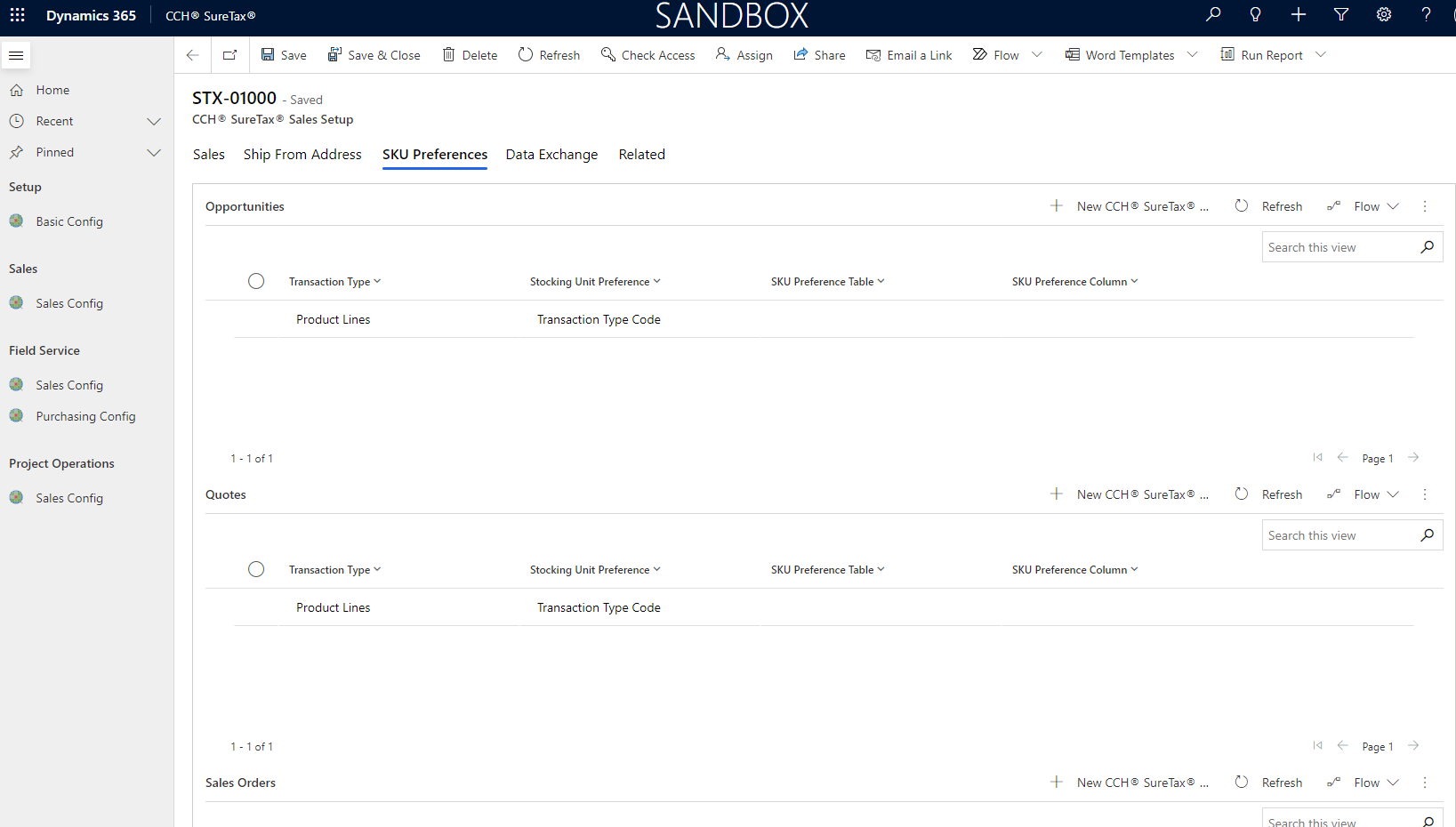1456x827 pixels.
Task: Click Check Access command
Action: pyautogui.click(x=648, y=55)
